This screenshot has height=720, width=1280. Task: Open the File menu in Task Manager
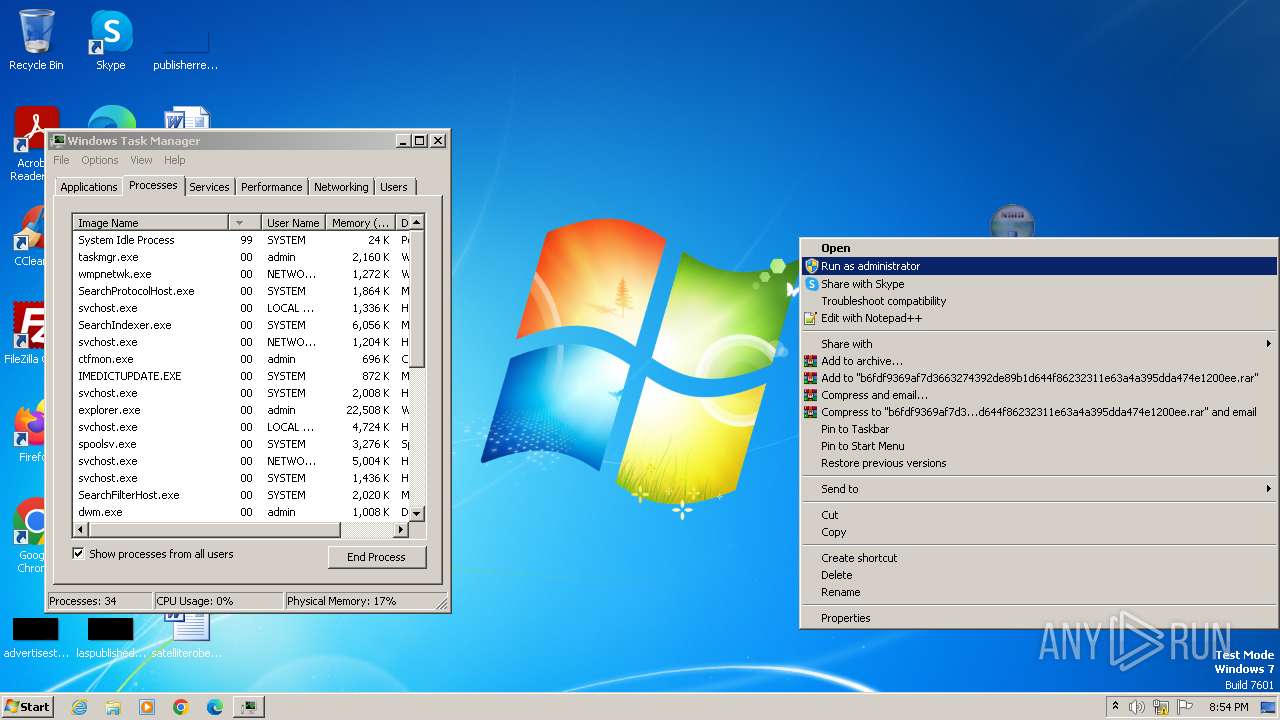[x=61, y=160]
